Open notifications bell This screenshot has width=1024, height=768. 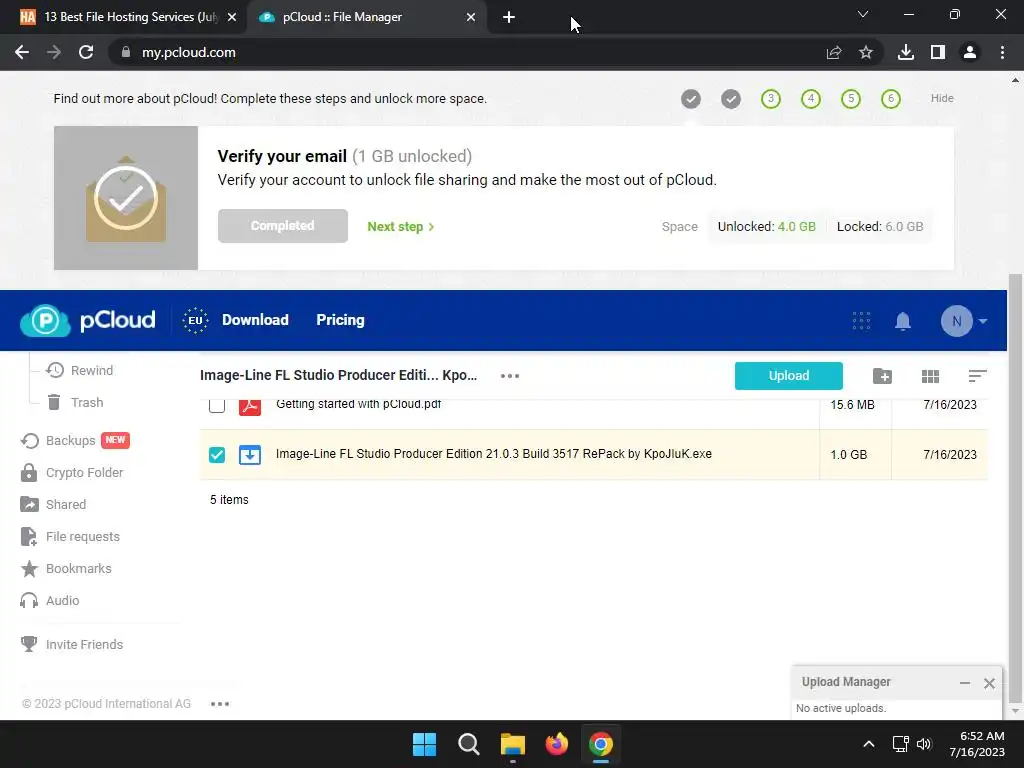(903, 321)
